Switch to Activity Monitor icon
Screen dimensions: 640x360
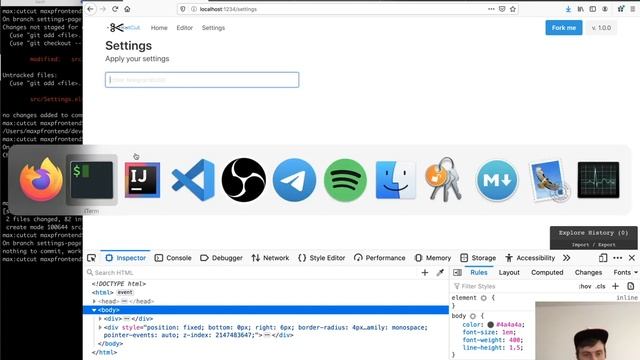coord(598,180)
